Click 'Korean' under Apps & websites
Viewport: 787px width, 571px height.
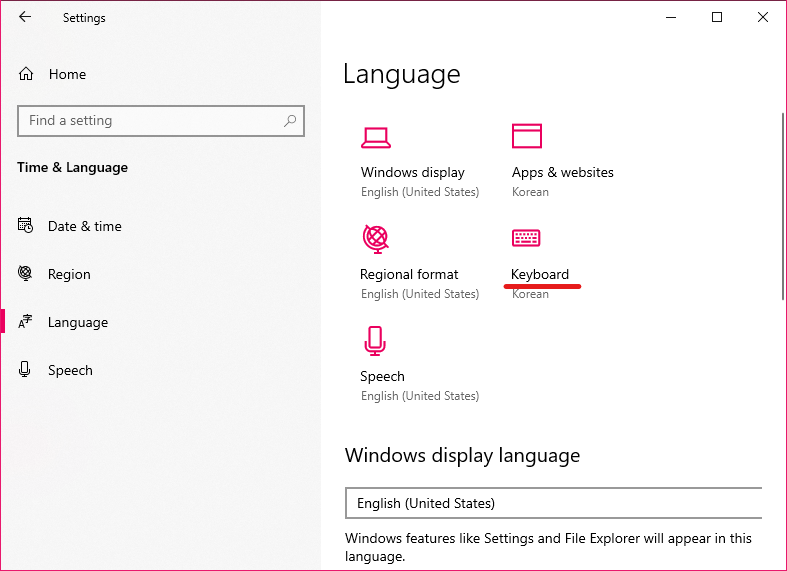point(530,192)
